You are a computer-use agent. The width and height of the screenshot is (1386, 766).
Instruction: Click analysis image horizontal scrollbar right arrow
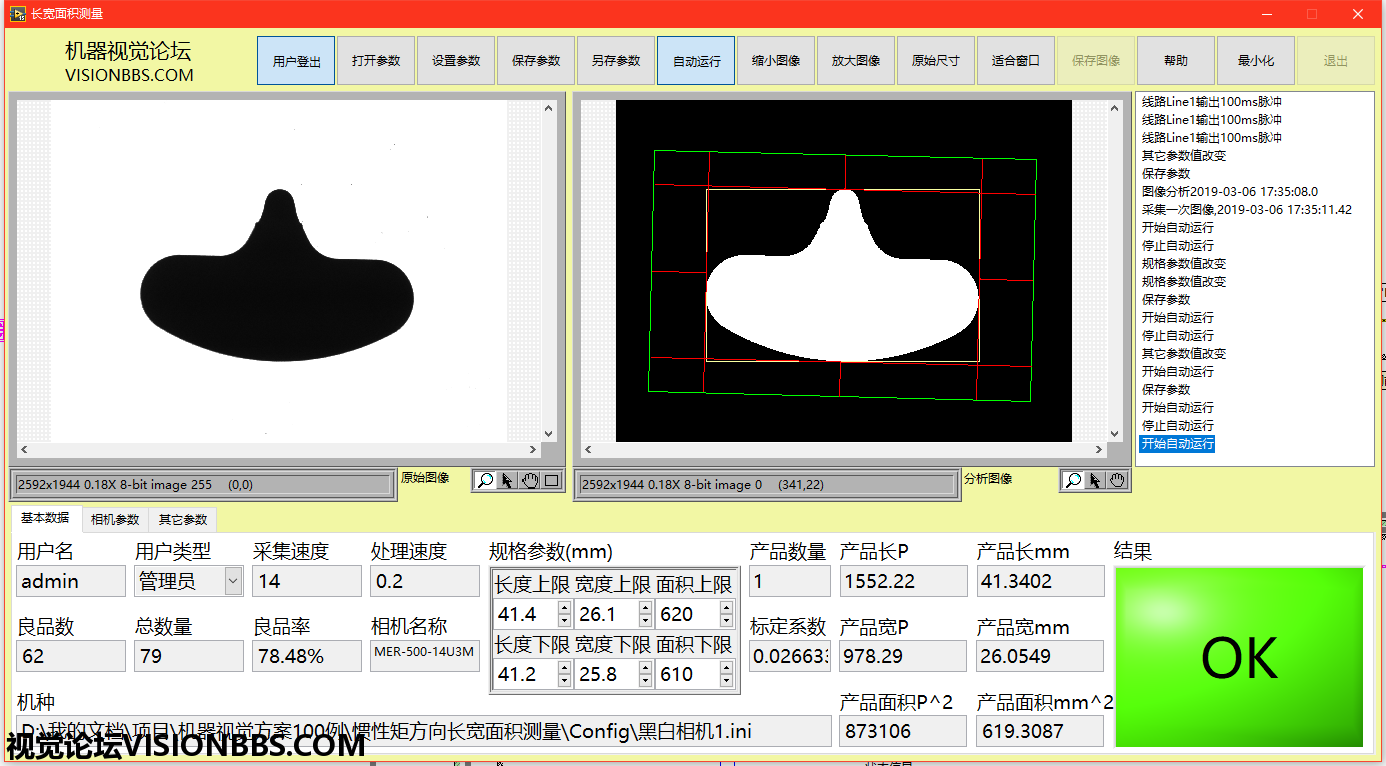(x=1099, y=450)
